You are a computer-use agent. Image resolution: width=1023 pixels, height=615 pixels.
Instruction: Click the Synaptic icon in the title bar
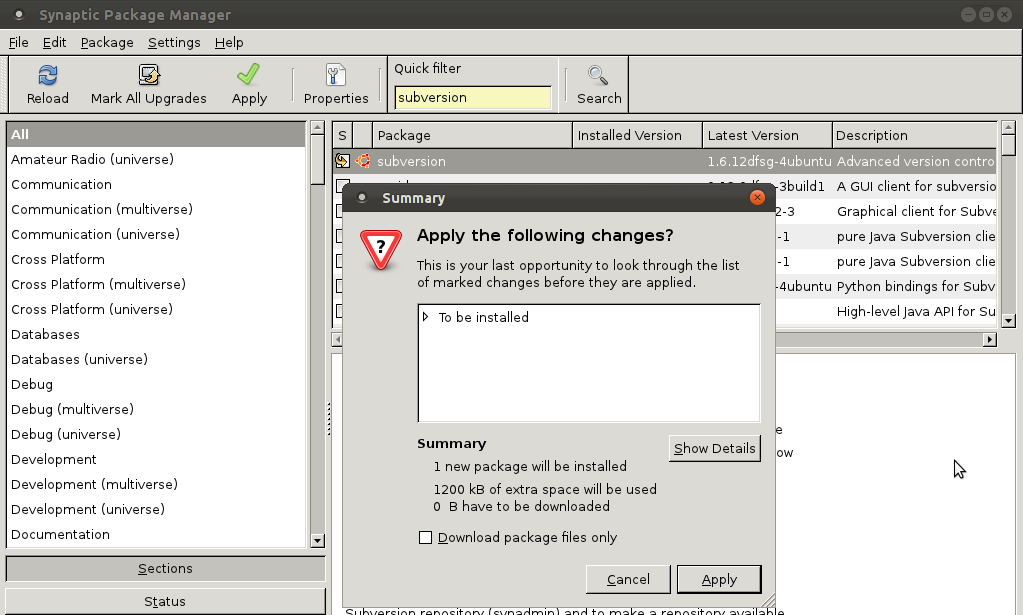[18, 14]
